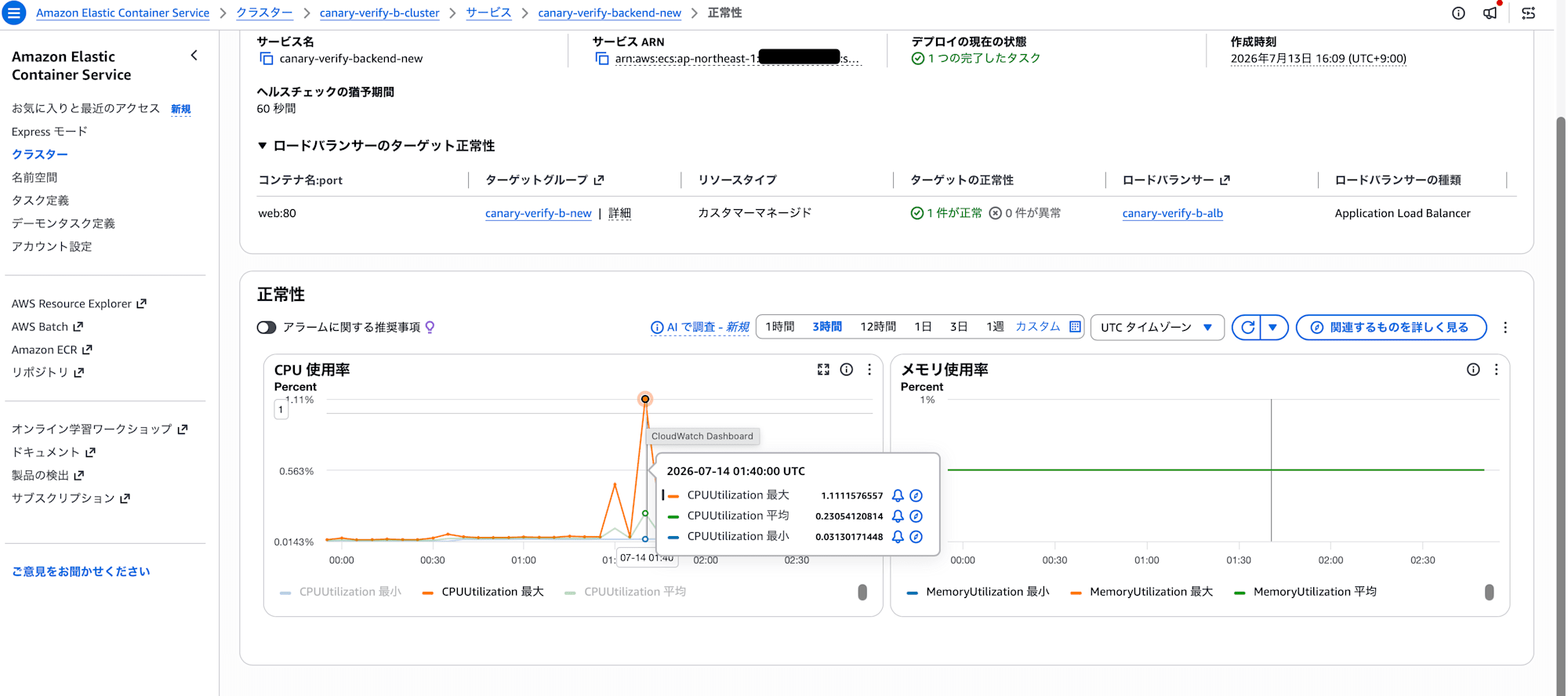Select 1日 time range
The height and width of the screenshot is (696, 1568).
point(923,327)
